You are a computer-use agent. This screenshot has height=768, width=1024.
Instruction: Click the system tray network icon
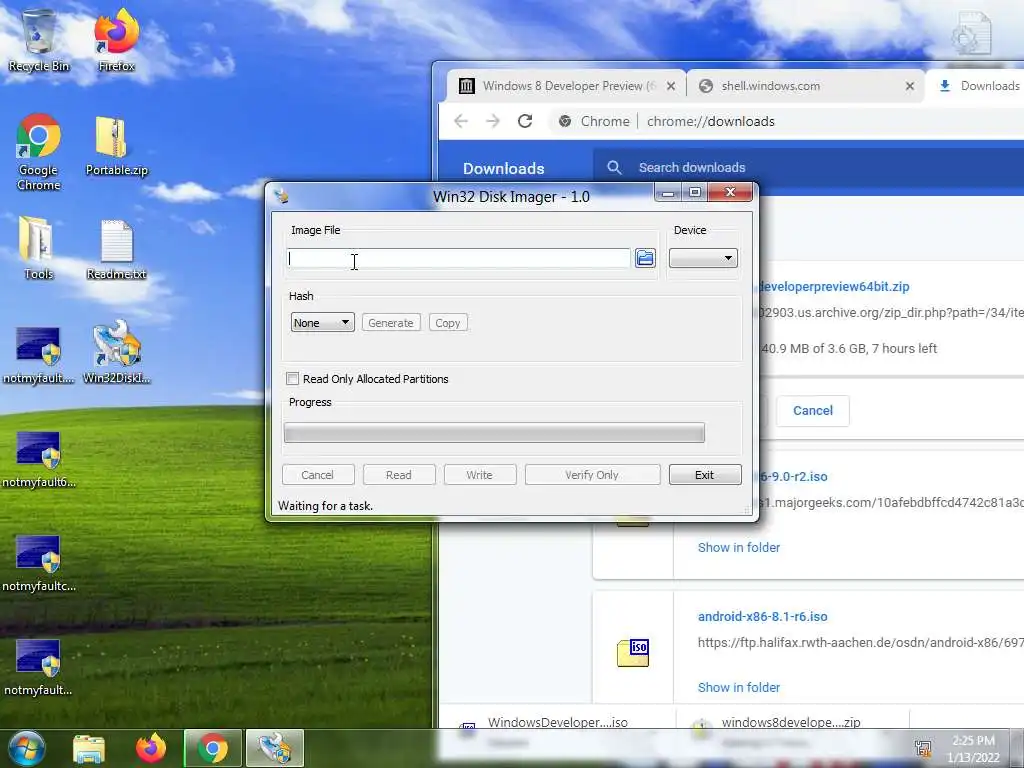[923, 748]
